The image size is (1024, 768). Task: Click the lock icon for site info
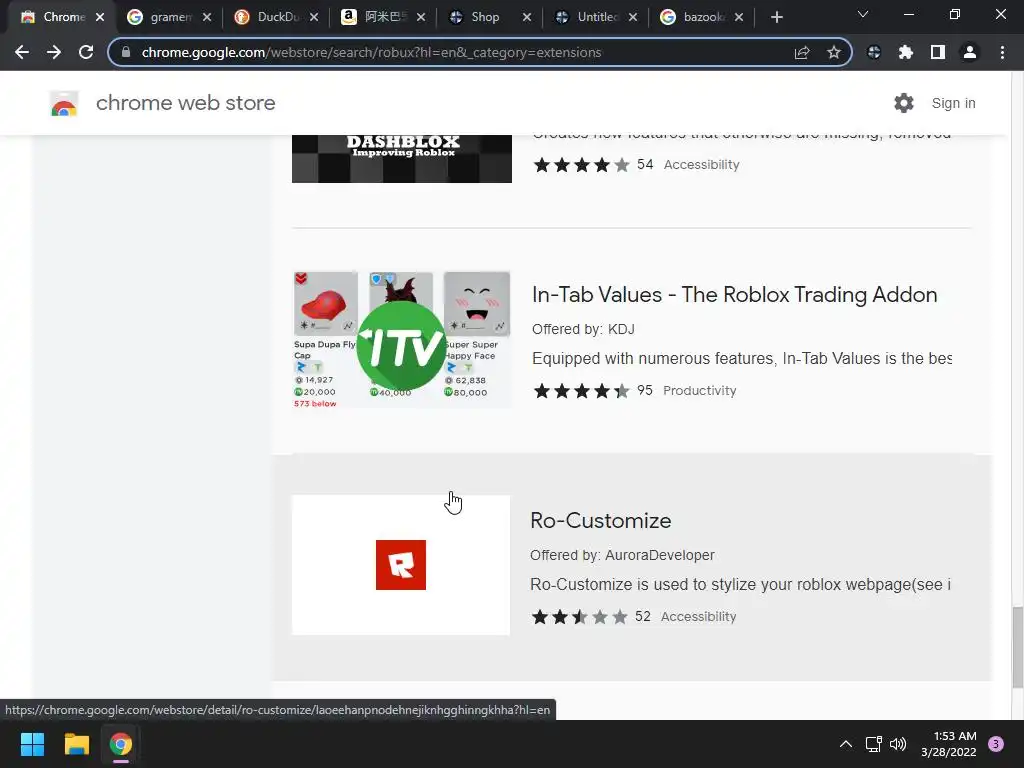(126, 52)
